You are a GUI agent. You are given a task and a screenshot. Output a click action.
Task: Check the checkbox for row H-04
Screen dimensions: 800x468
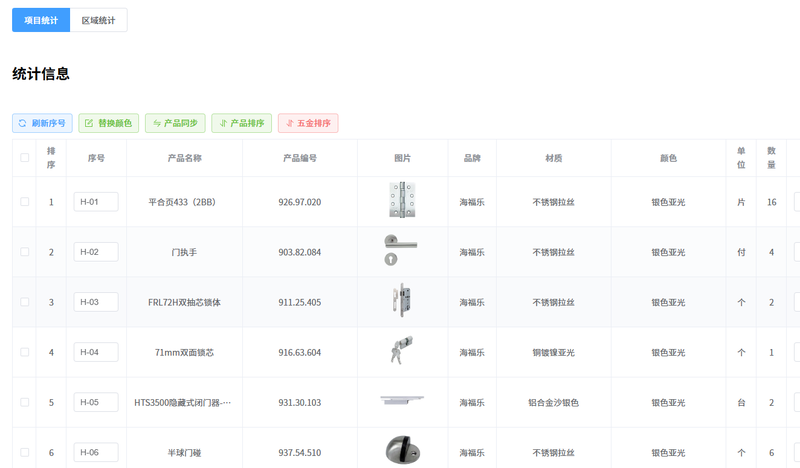click(x=24, y=352)
